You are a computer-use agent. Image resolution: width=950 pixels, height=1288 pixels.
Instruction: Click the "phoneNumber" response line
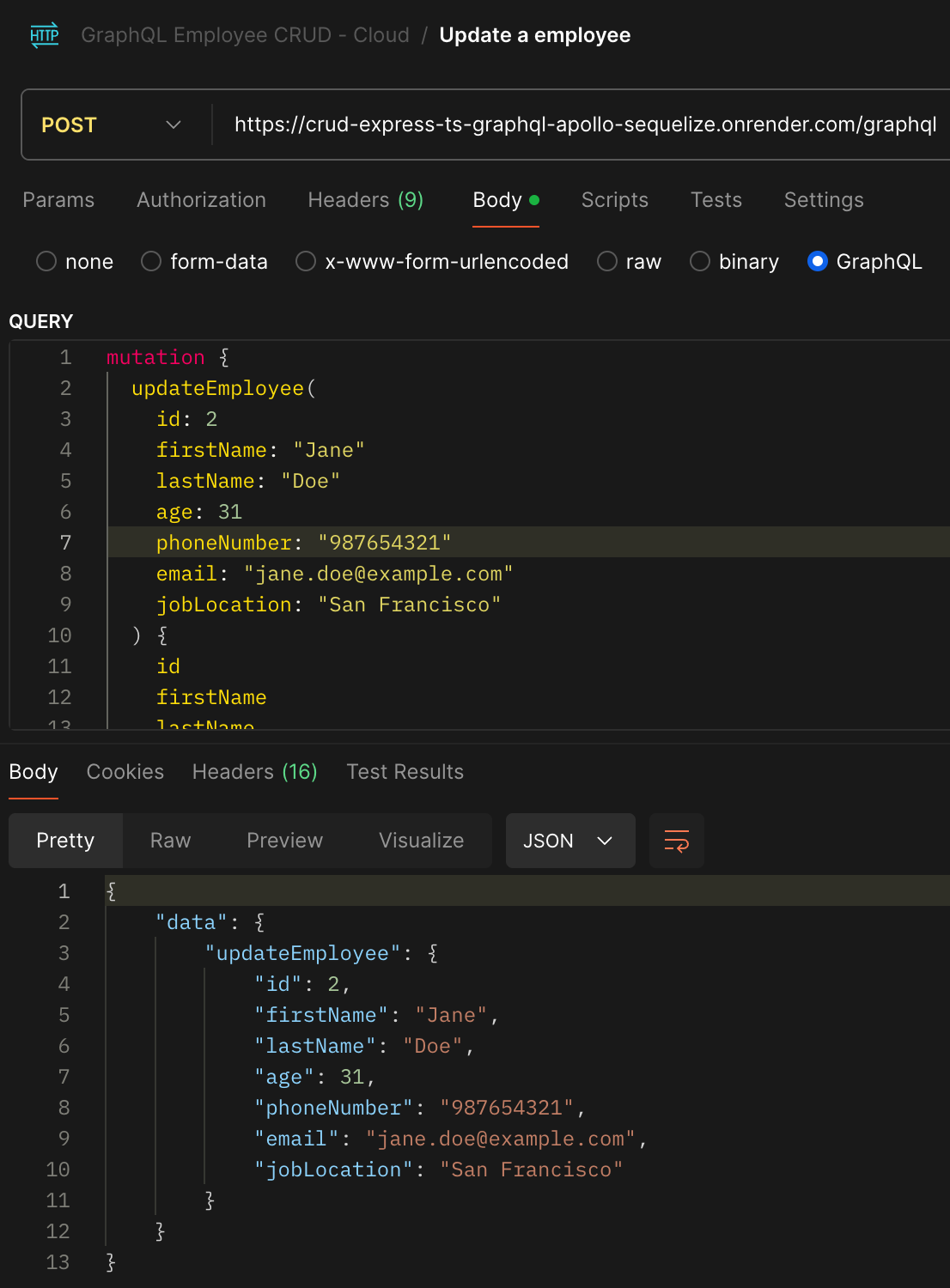point(420,1108)
